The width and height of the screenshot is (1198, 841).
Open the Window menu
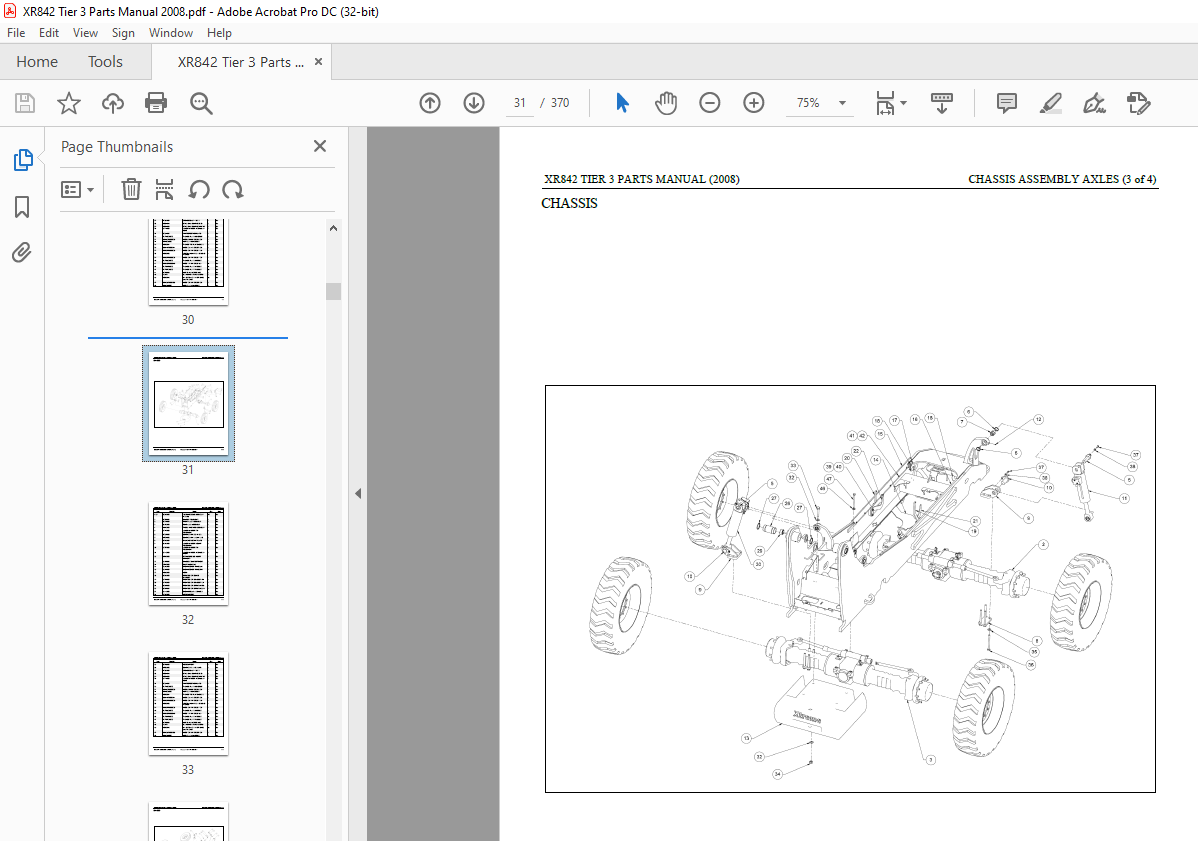pos(170,33)
